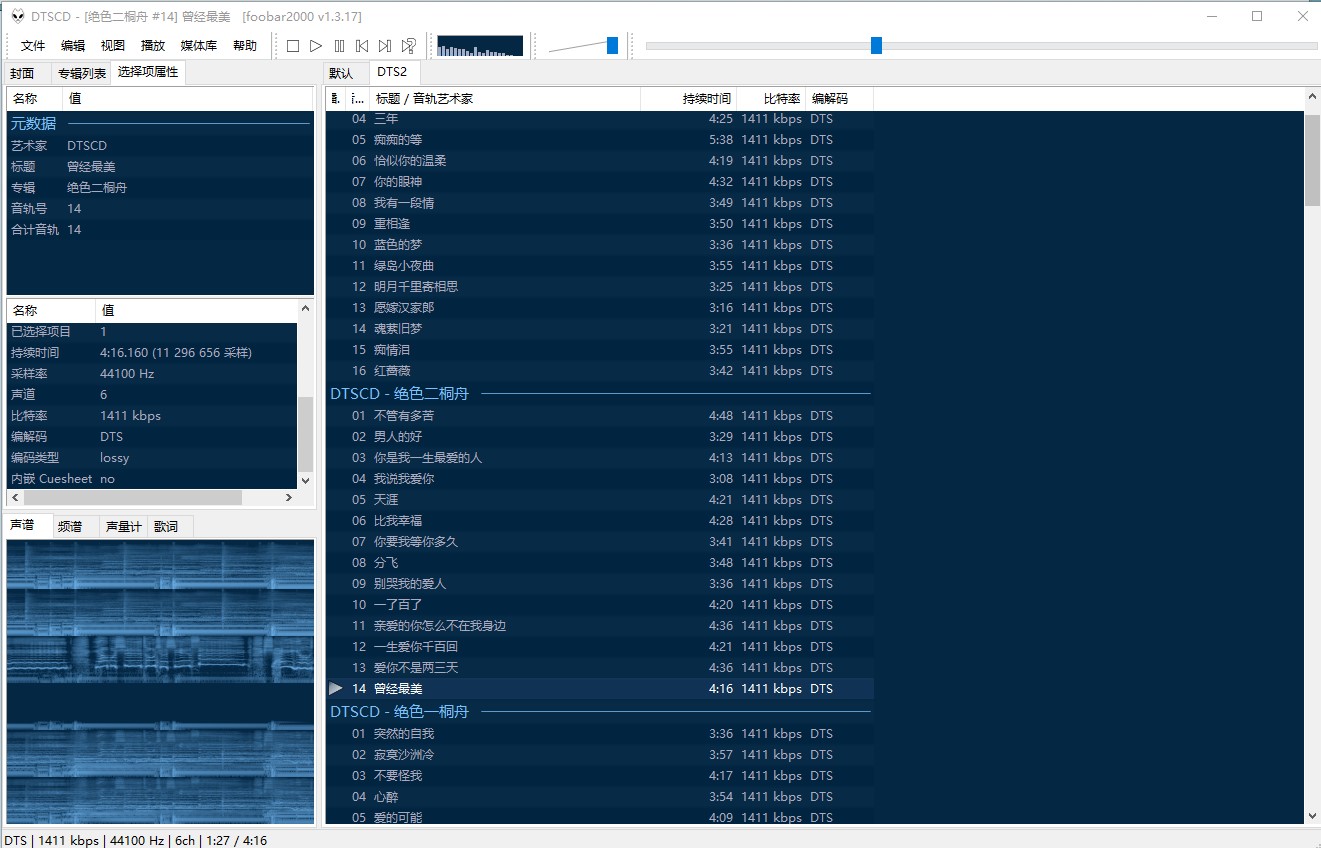1321x848 pixels.
Task: Click the random playback toolbar icon
Action: click(x=408, y=46)
